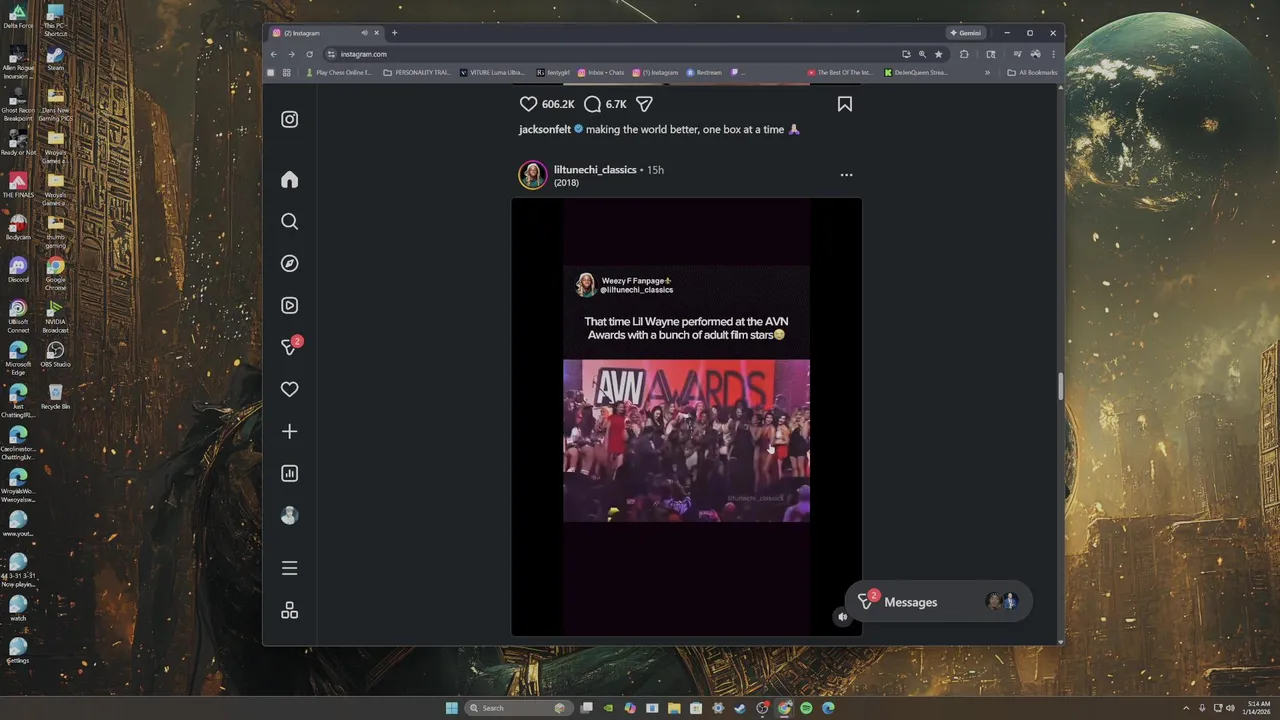Open a new Chrome tab
Image resolution: width=1280 pixels, height=720 pixels.
(x=394, y=33)
